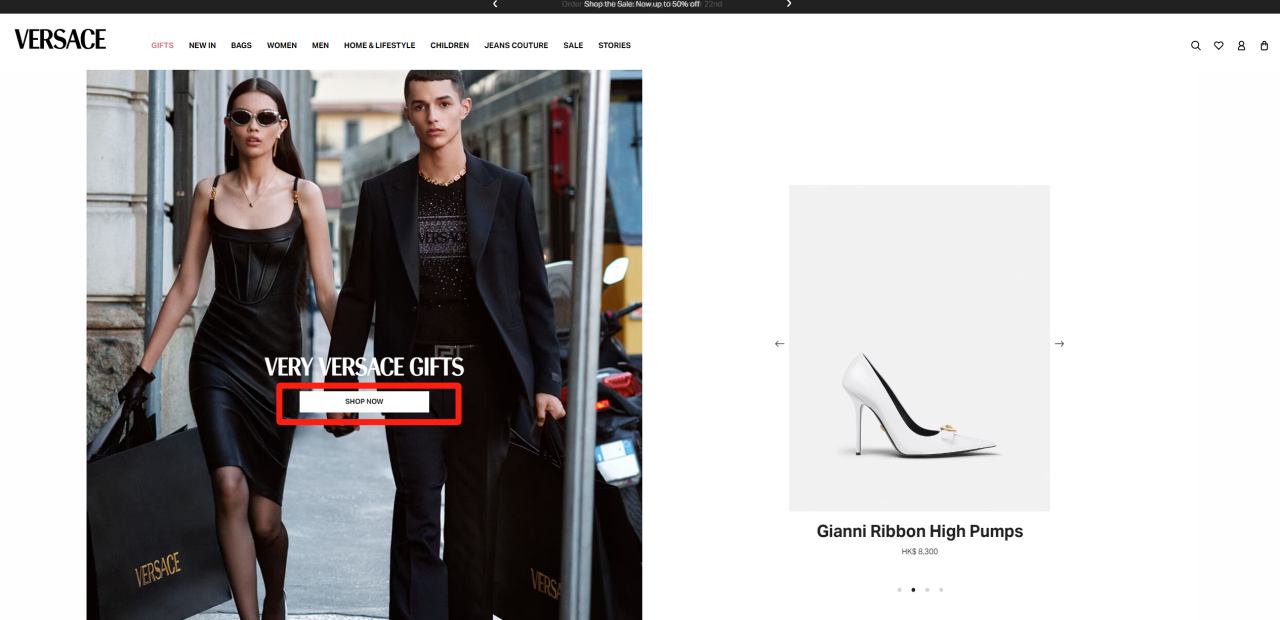
Task: Select the first carousel dot indicator
Action: pos(899,590)
